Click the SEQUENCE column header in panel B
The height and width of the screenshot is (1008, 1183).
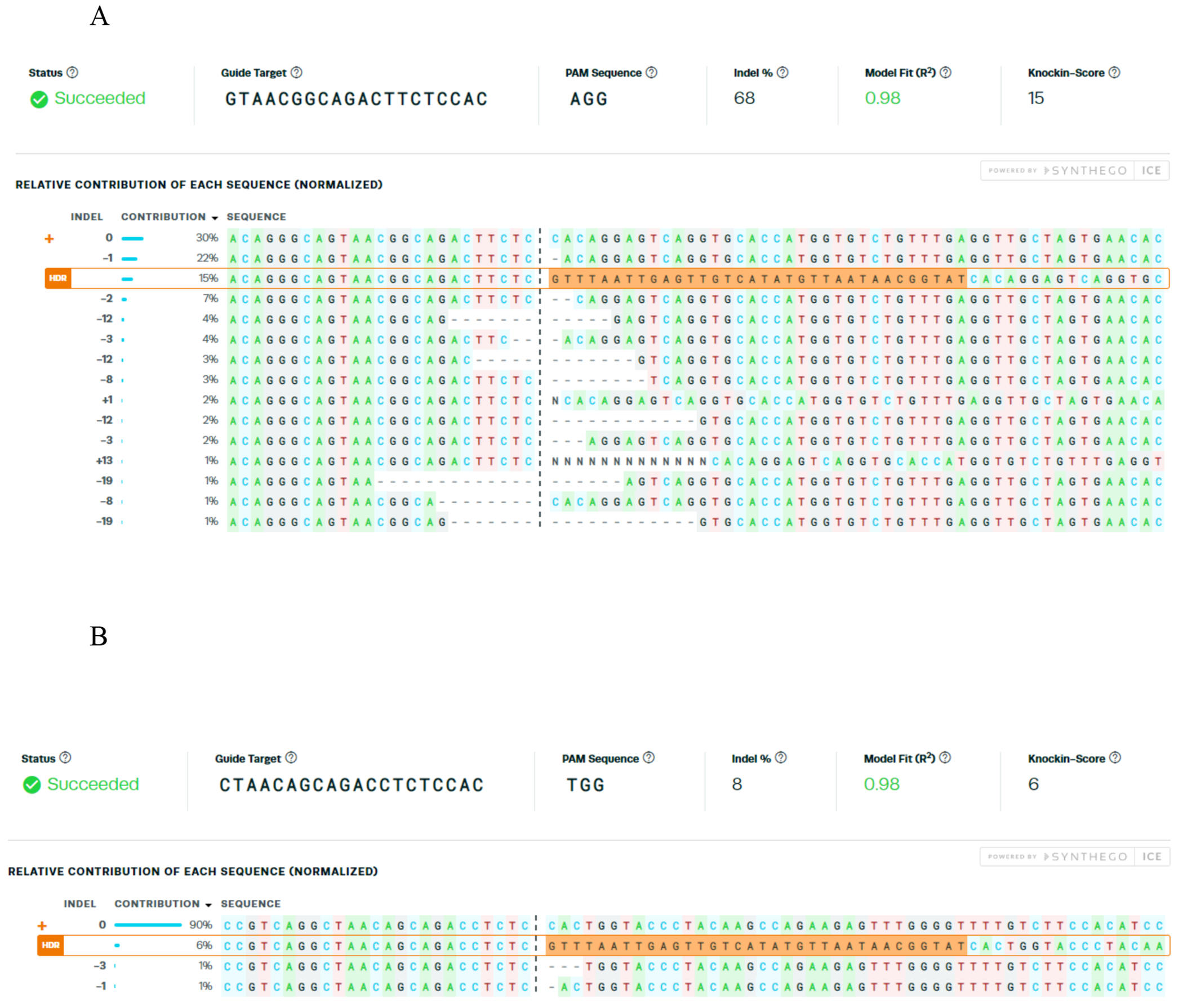(251, 904)
